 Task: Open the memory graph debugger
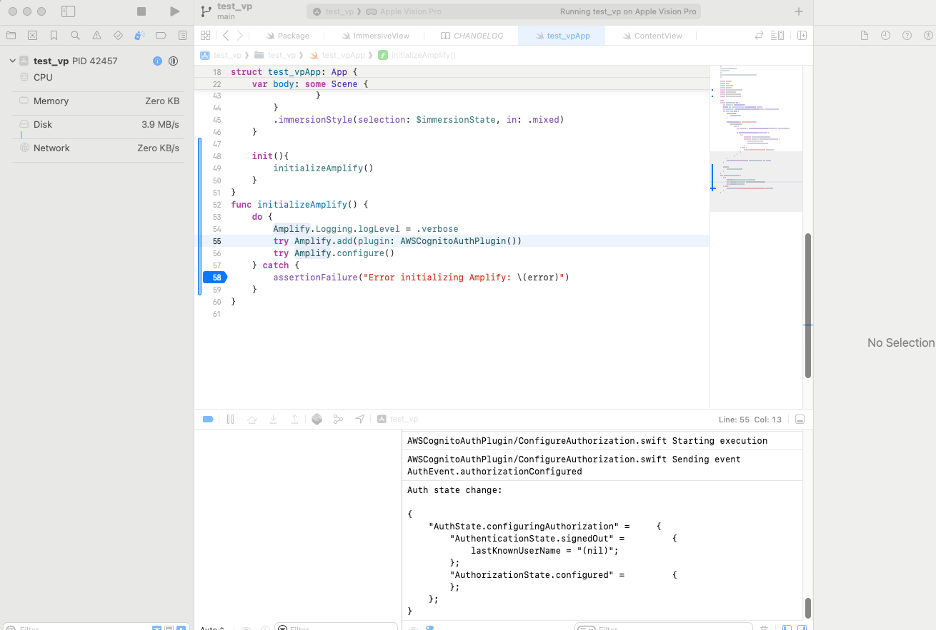339,419
